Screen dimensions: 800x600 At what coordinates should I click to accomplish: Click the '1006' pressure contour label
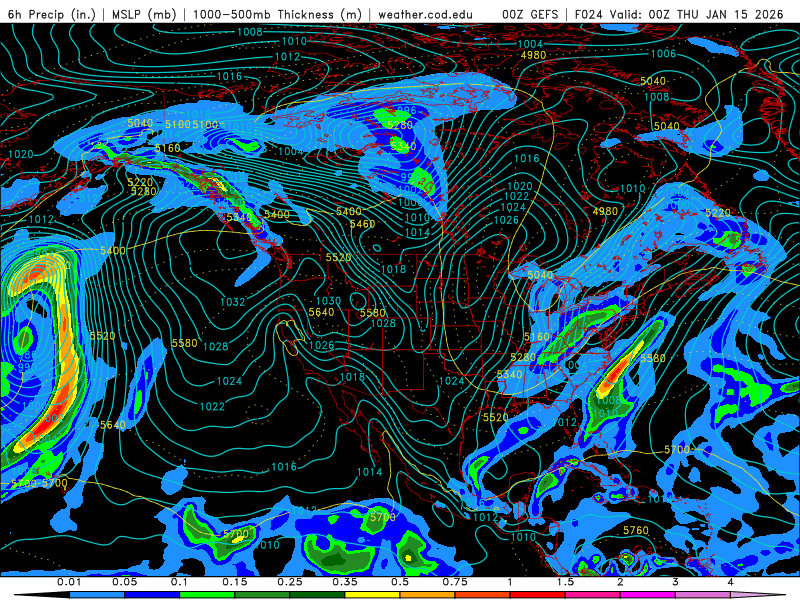(663, 54)
